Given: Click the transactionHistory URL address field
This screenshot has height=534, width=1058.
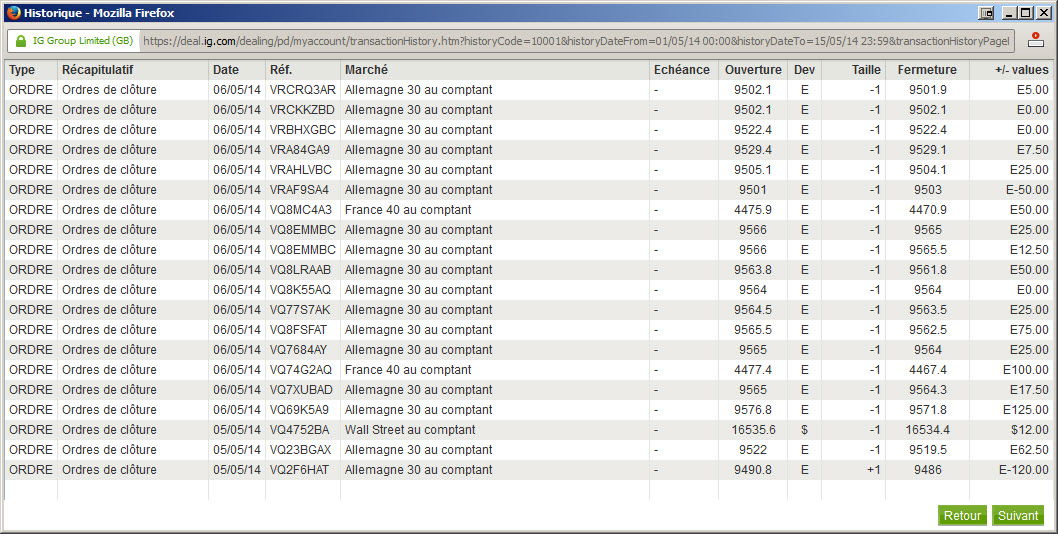Looking at the screenshot, I should pos(577,41).
